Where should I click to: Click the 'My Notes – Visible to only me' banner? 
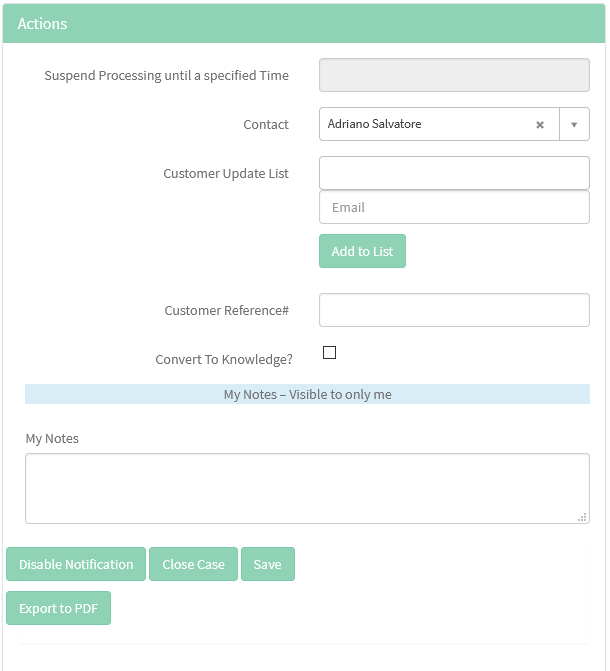coord(307,394)
